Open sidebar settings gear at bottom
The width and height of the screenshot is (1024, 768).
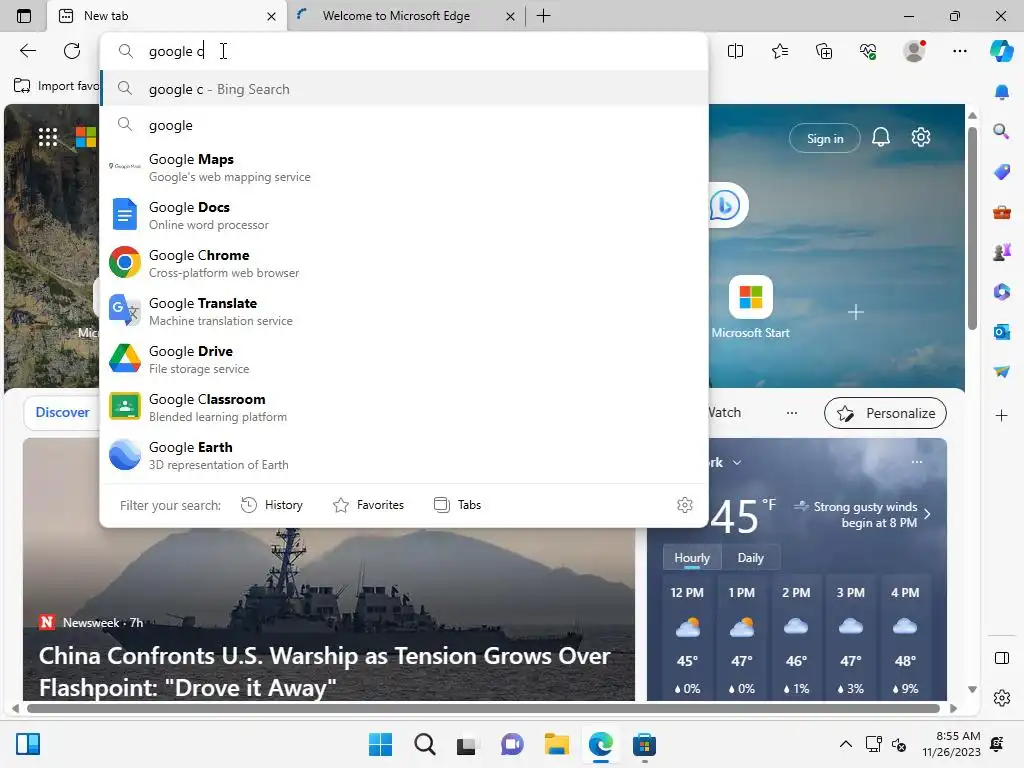point(1002,698)
